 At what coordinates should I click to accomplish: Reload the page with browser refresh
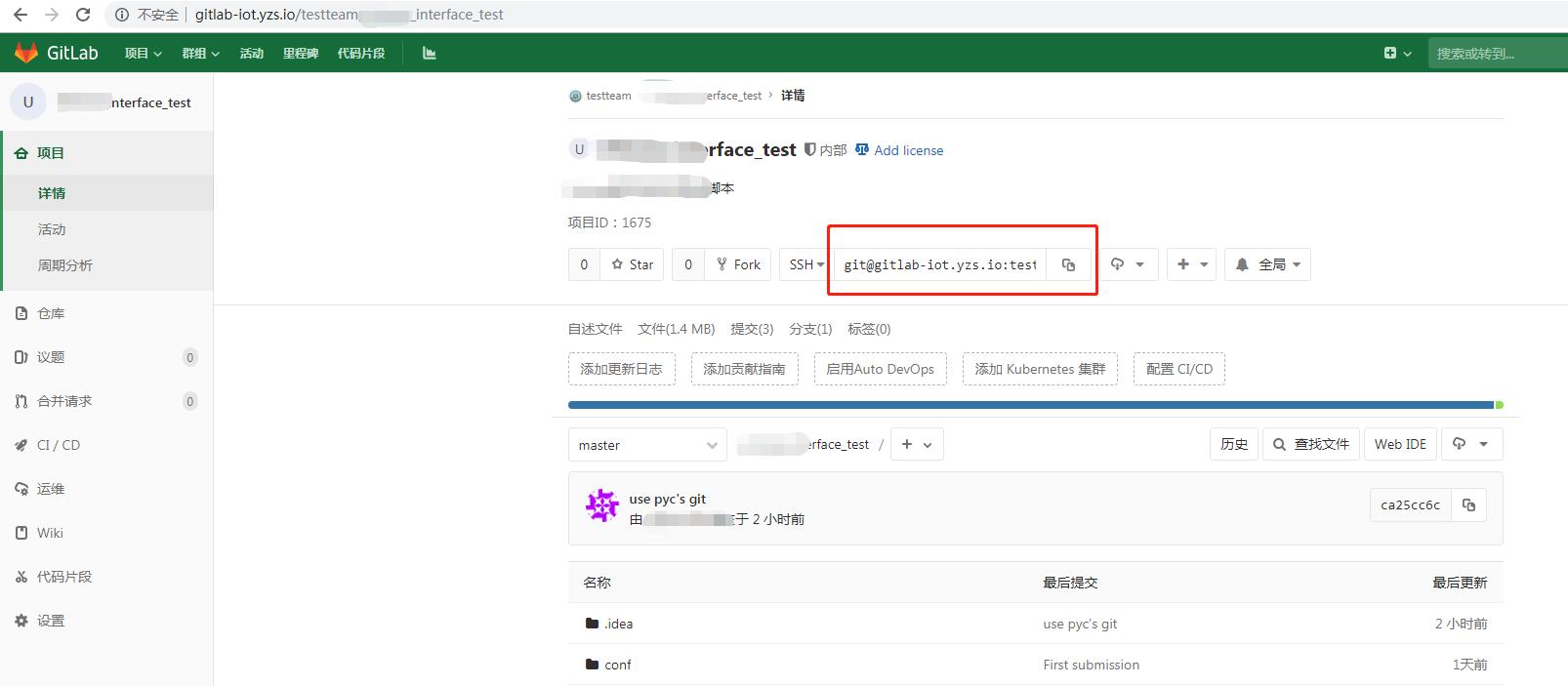(83, 15)
